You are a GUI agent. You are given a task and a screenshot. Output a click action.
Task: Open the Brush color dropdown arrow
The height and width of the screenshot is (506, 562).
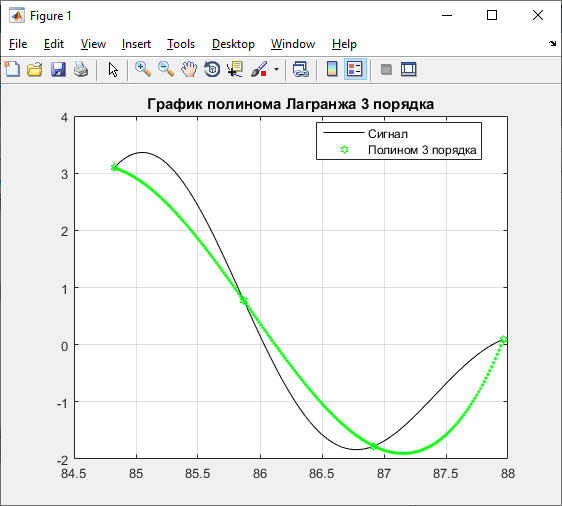click(276, 69)
